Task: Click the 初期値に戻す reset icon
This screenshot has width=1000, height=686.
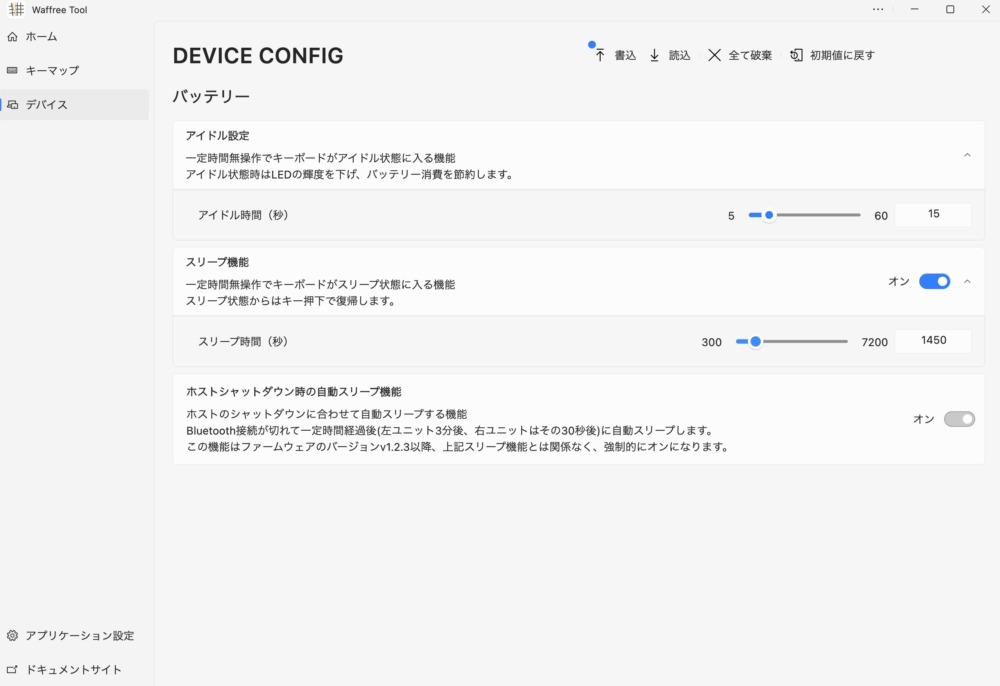Action: (796, 56)
